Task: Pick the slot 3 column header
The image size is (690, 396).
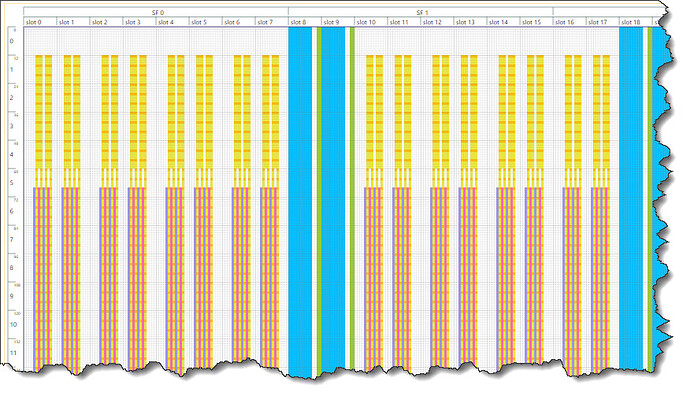Action: click(x=139, y=22)
